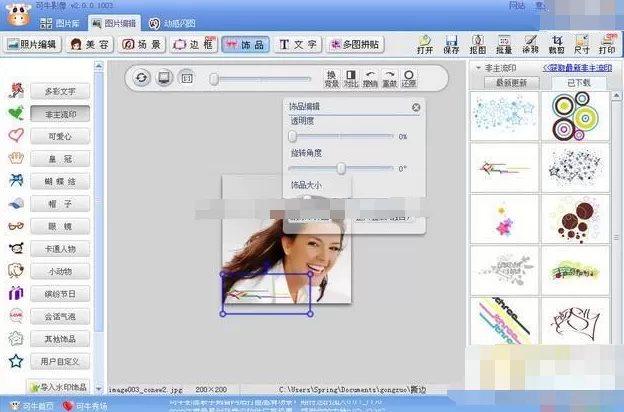Switch to the 图片编辑 tab

(x=114, y=23)
